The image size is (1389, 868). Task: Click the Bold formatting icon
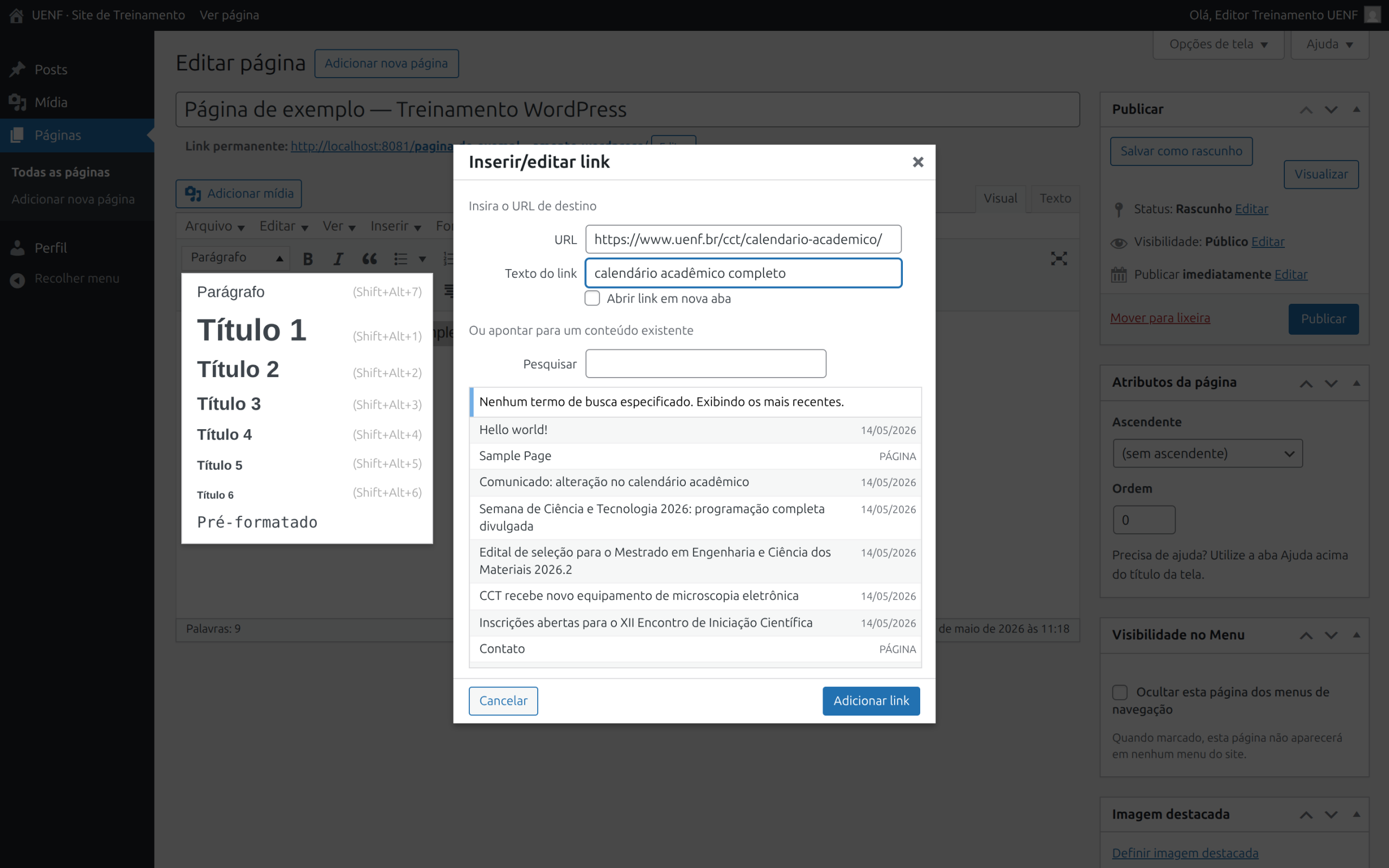pos(308,259)
